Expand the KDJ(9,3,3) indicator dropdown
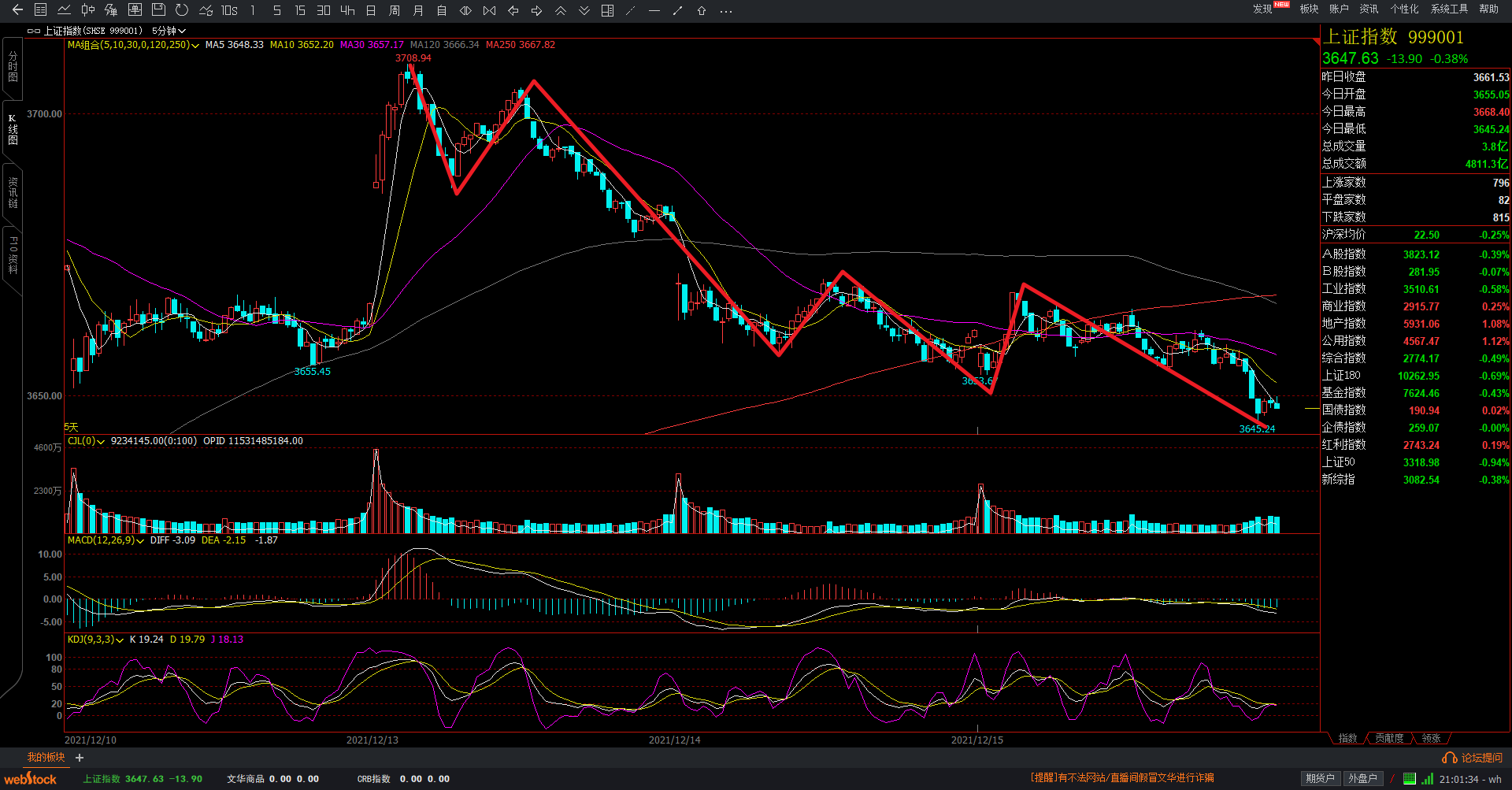Image resolution: width=1512 pixels, height=790 pixels. click(x=120, y=640)
